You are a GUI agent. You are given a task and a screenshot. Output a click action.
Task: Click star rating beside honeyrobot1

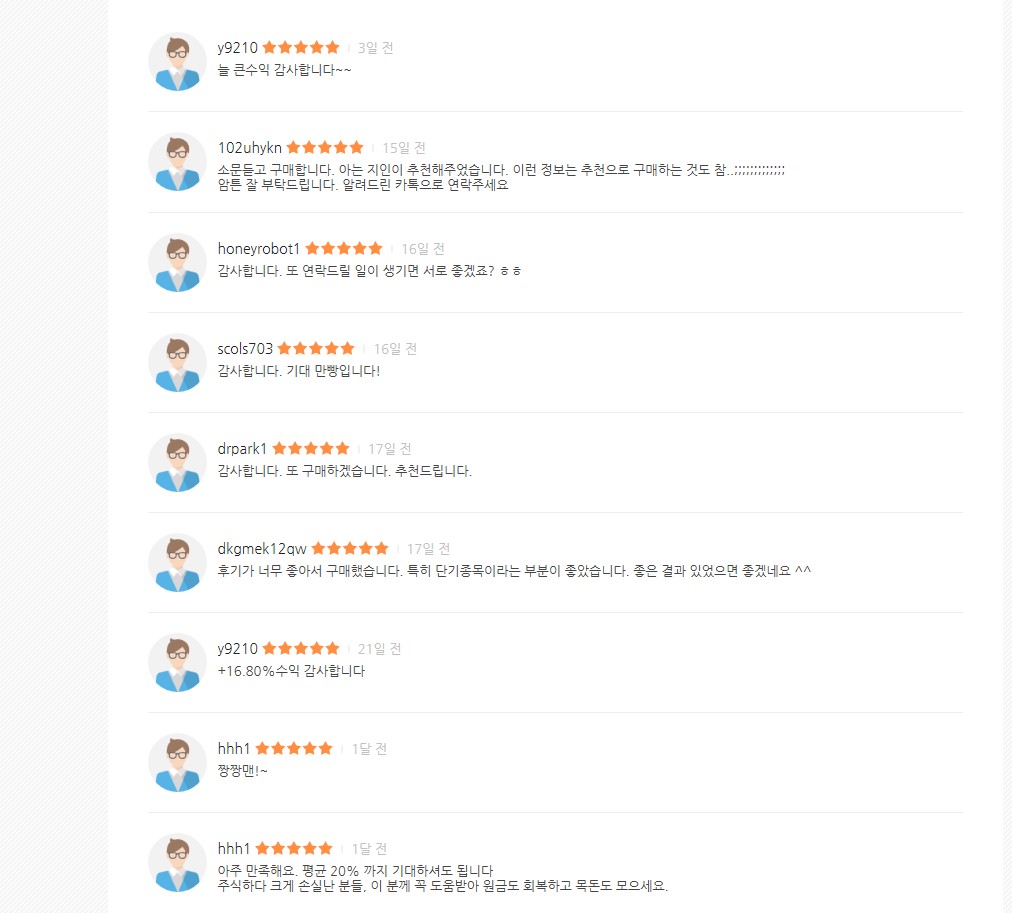(344, 248)
